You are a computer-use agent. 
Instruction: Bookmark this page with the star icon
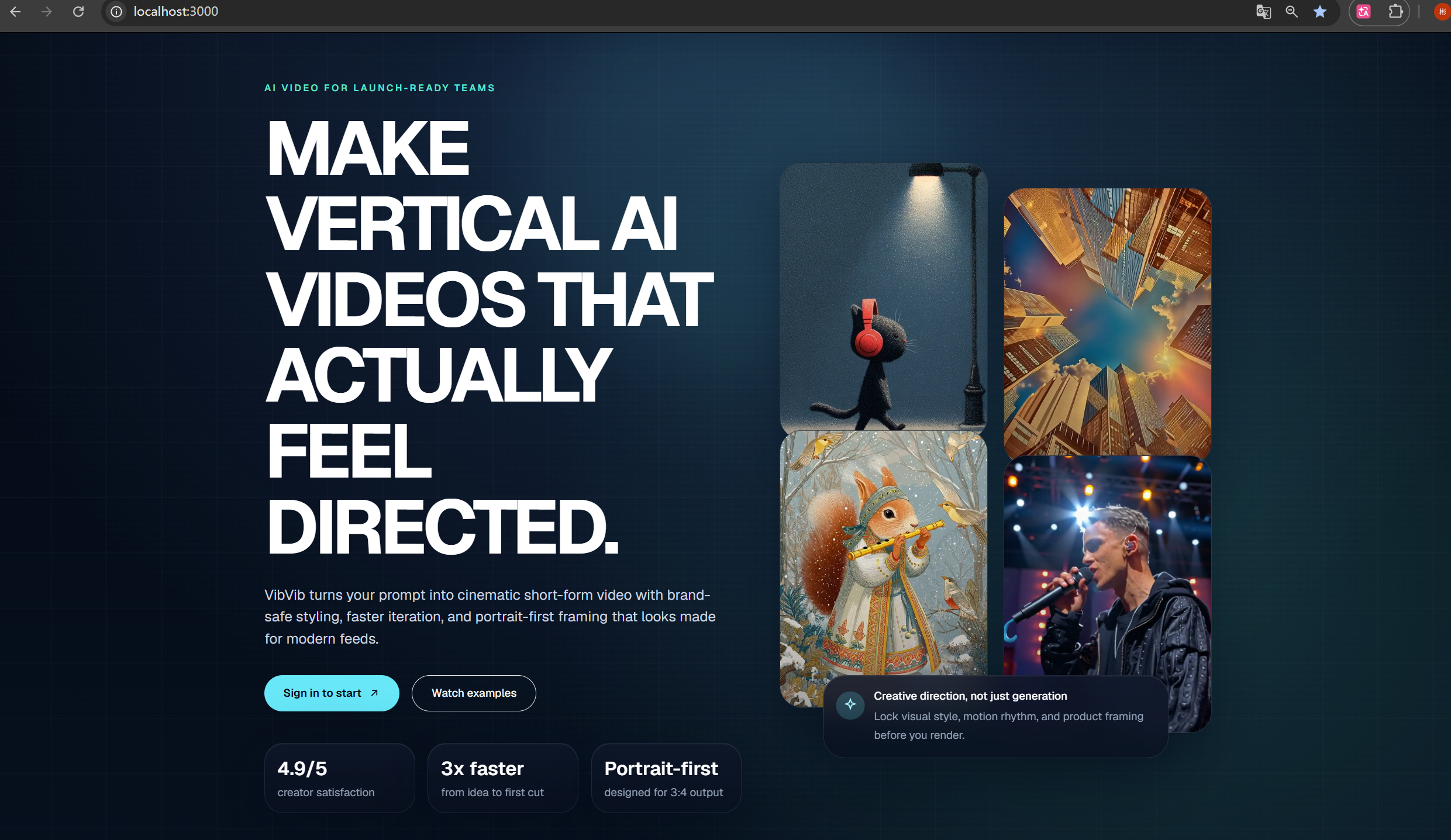pyautogui.click(x=1320, y=12)
